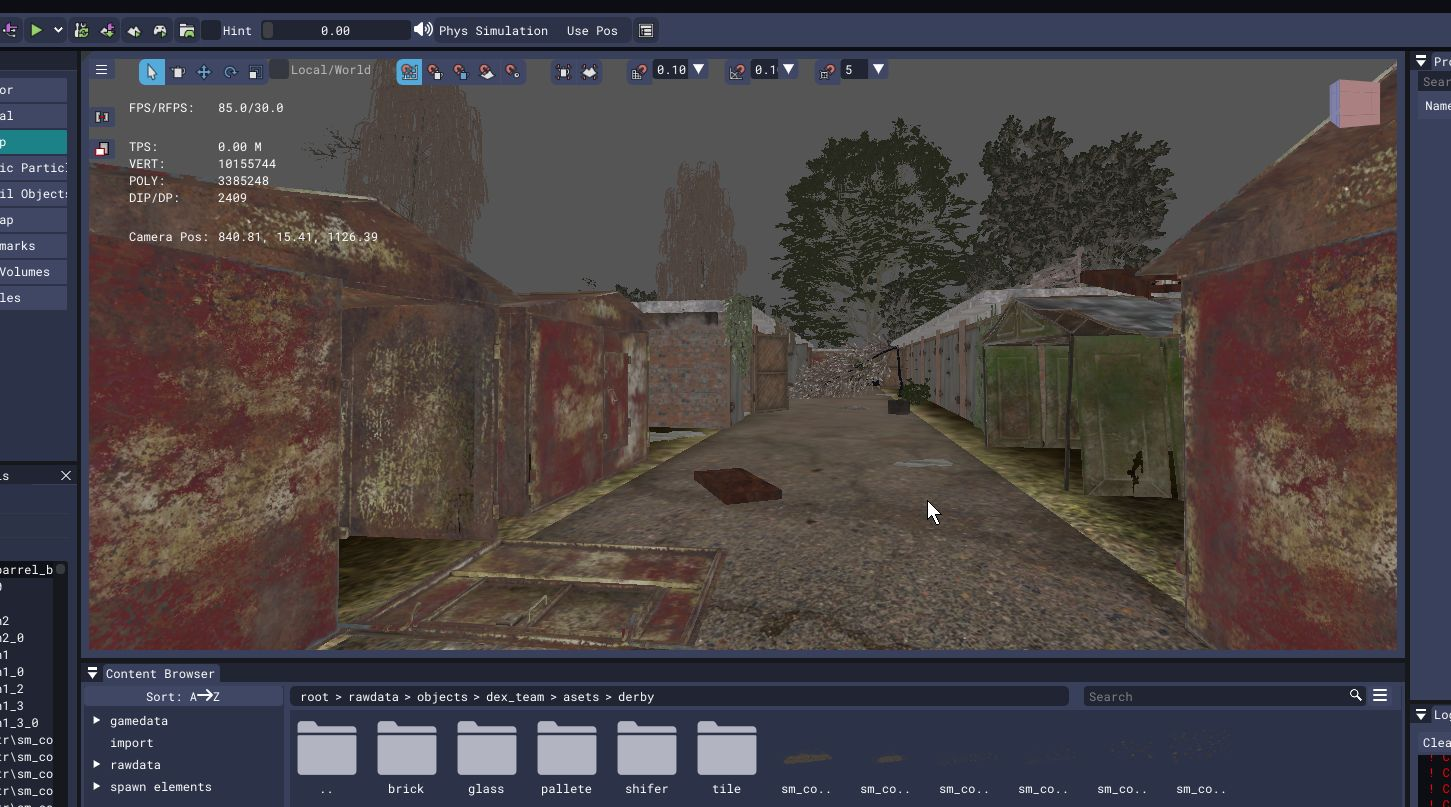Open the Content Browser options menu icon
This screenshot has height=807, width=1451.
click(1380, 695)
